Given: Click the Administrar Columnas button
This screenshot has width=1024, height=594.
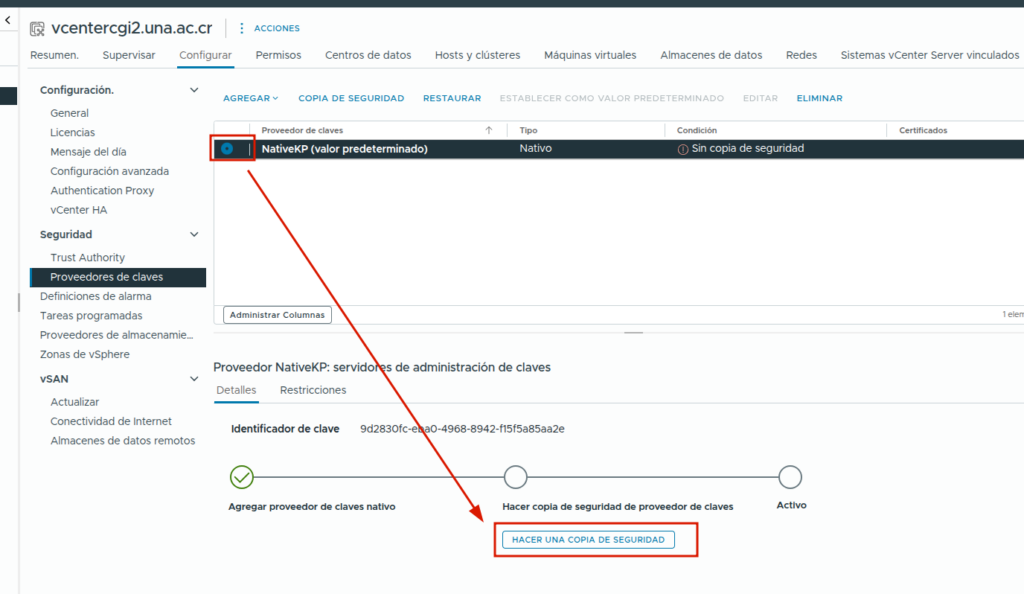Looking at the screenshot, I should pyautogui.click(x=277, y=315).
